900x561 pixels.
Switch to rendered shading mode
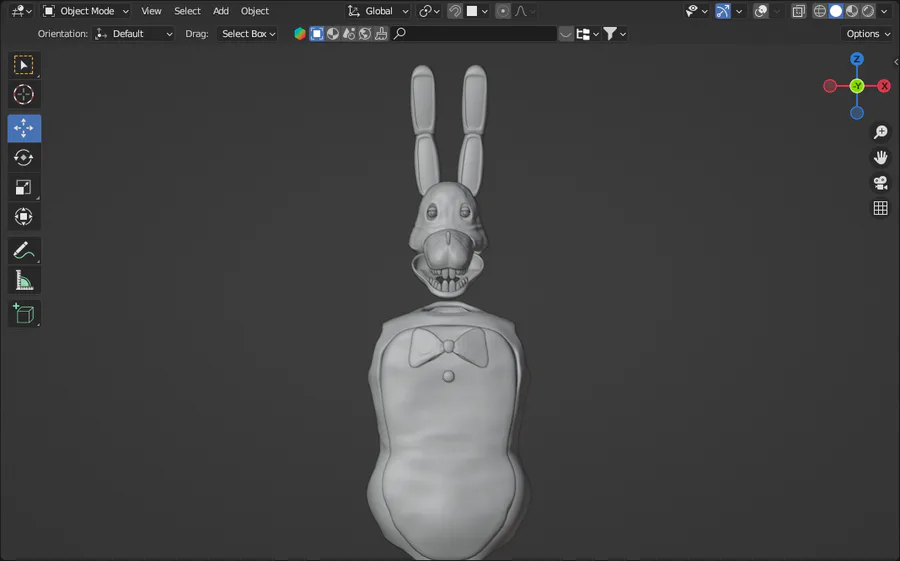868,11
